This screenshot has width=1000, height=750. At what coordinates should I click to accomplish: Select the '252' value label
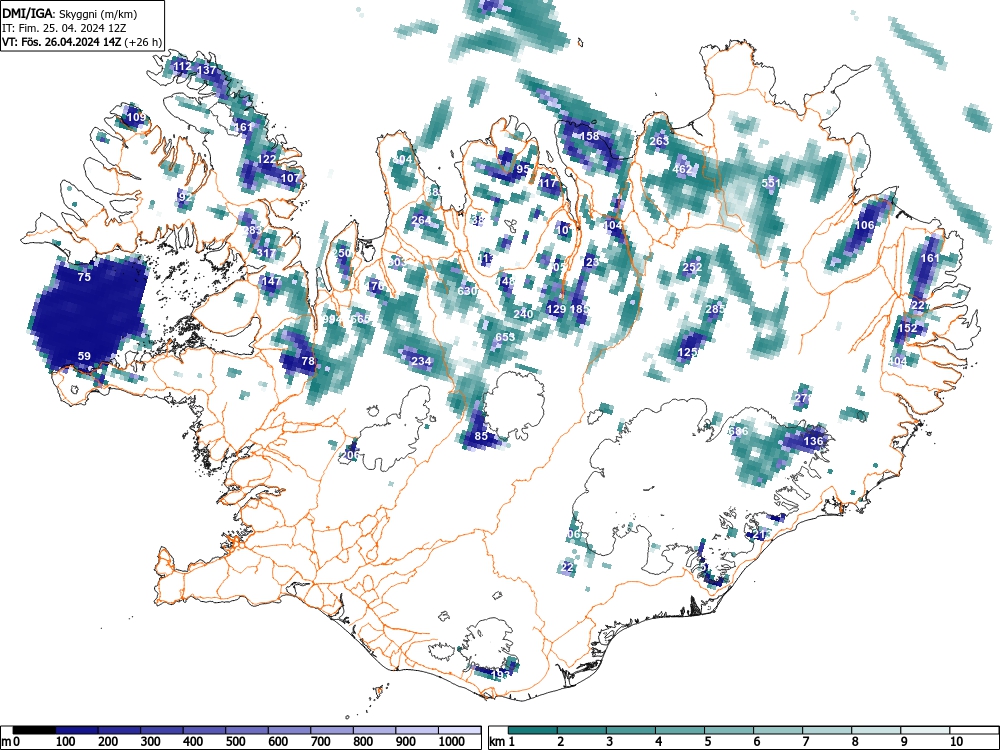tap(693, 267)
